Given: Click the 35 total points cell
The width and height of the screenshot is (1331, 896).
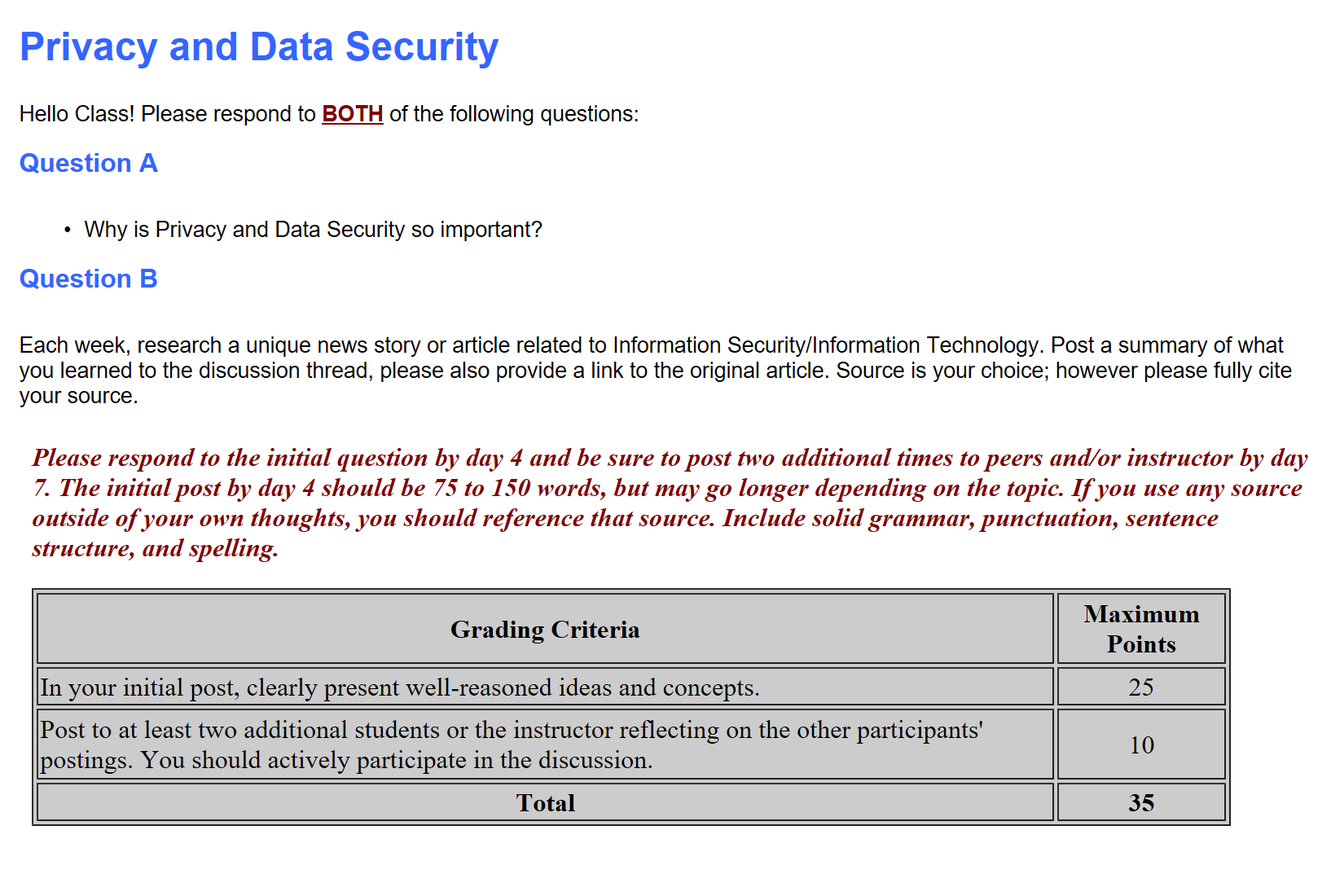Looking at the screenshot, I should coord(1141,802).
